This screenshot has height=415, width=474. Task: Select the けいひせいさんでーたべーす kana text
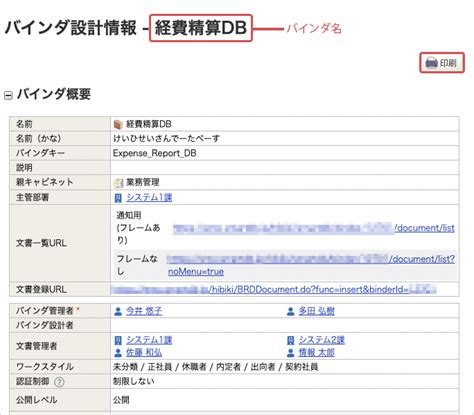[x=166, y=138]
